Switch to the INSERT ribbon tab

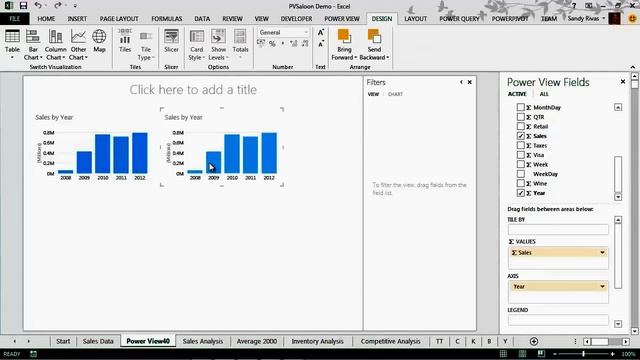[77, 19]
